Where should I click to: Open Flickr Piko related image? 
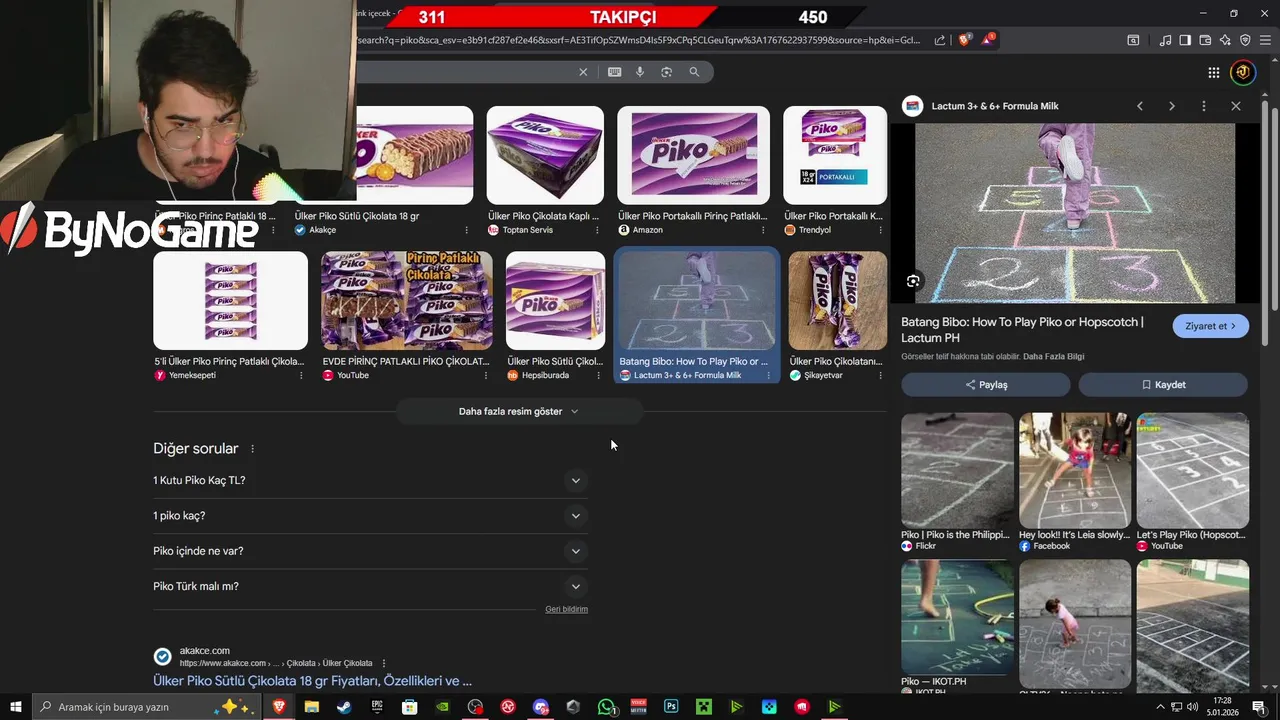(957, 470)
